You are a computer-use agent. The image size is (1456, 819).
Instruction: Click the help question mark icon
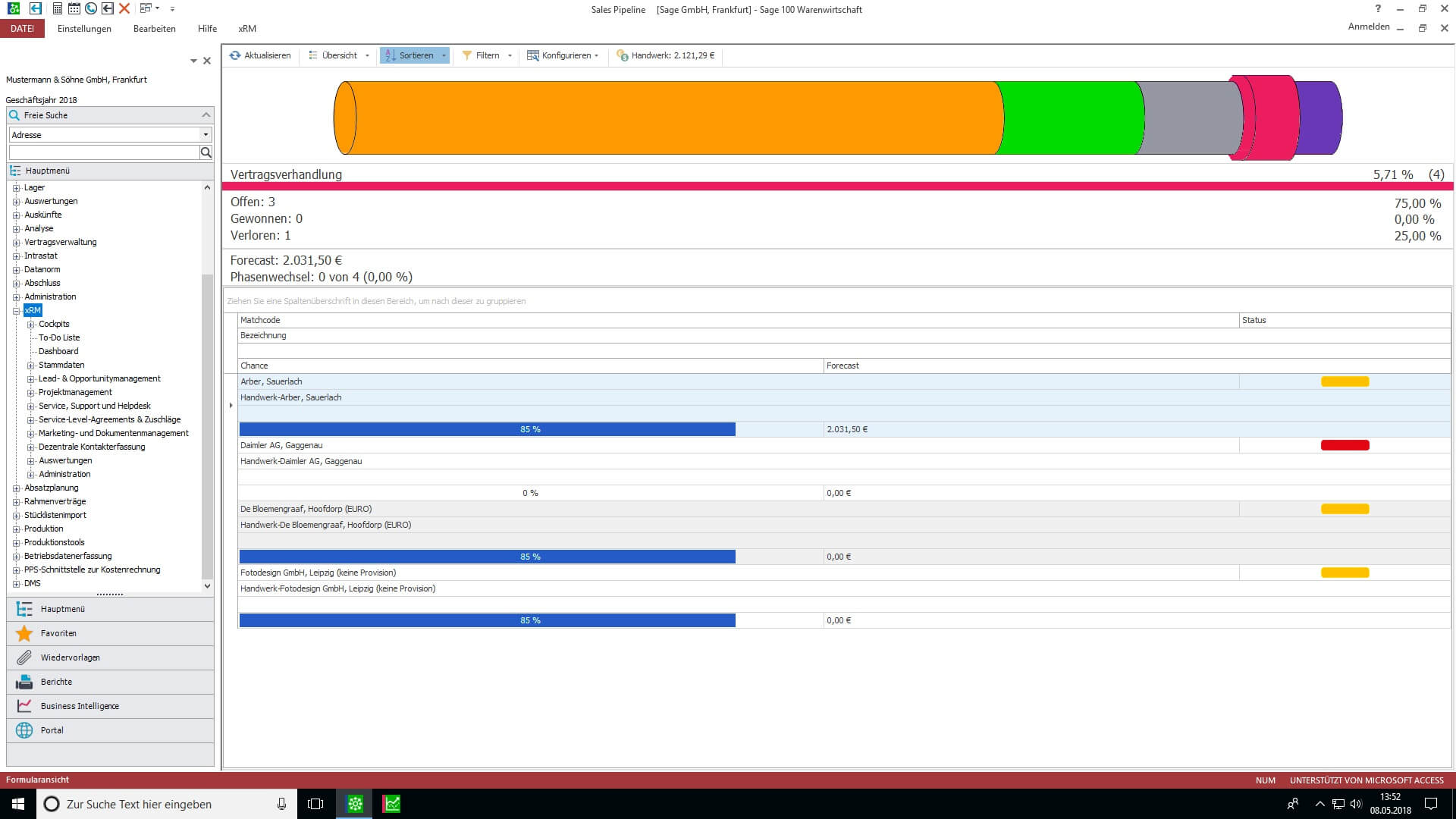[x=1378, y=9]
